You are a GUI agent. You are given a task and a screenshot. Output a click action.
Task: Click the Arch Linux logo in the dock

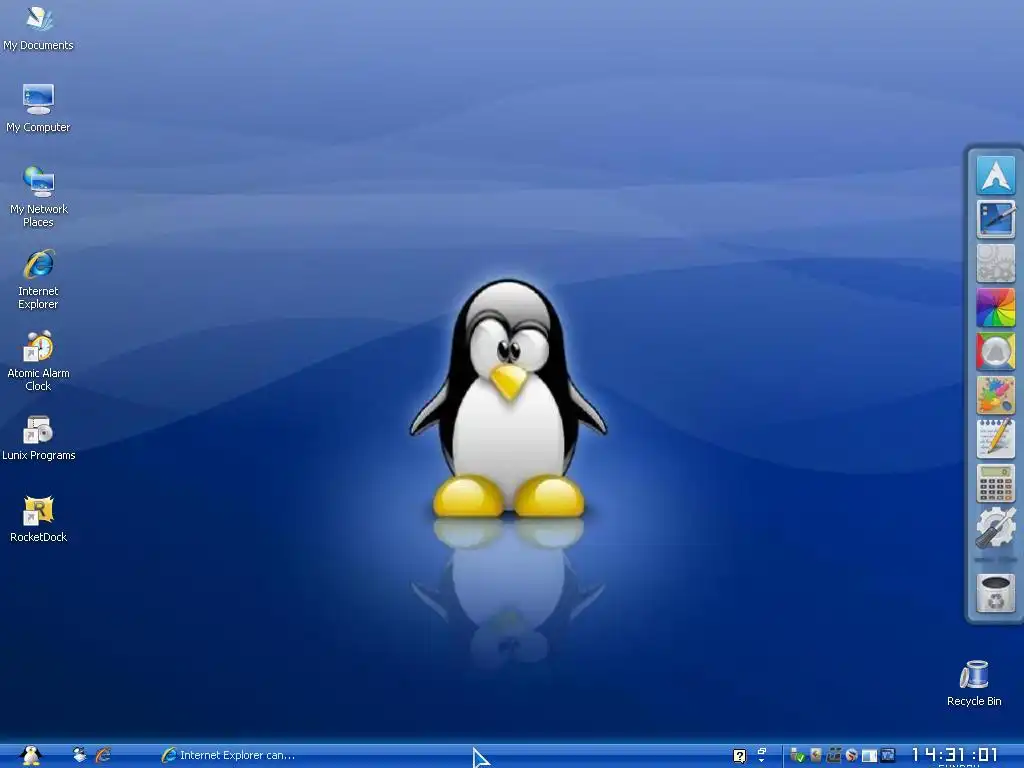[x=995, y=175]
